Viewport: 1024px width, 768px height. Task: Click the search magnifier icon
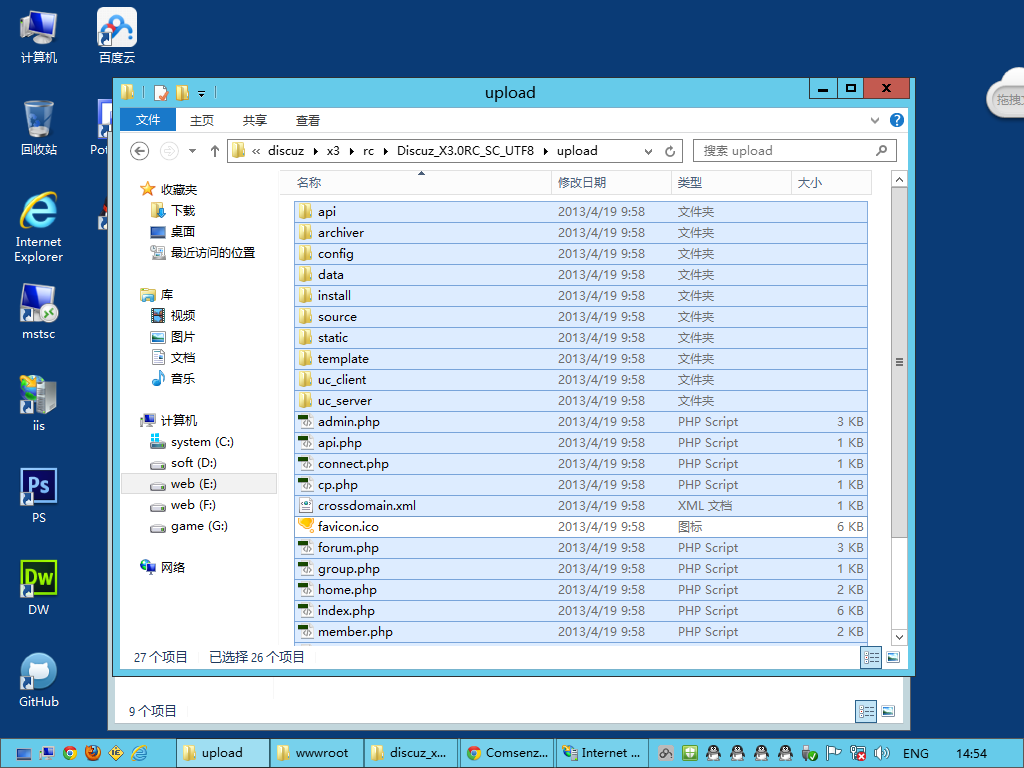click(x=882, y=151)
